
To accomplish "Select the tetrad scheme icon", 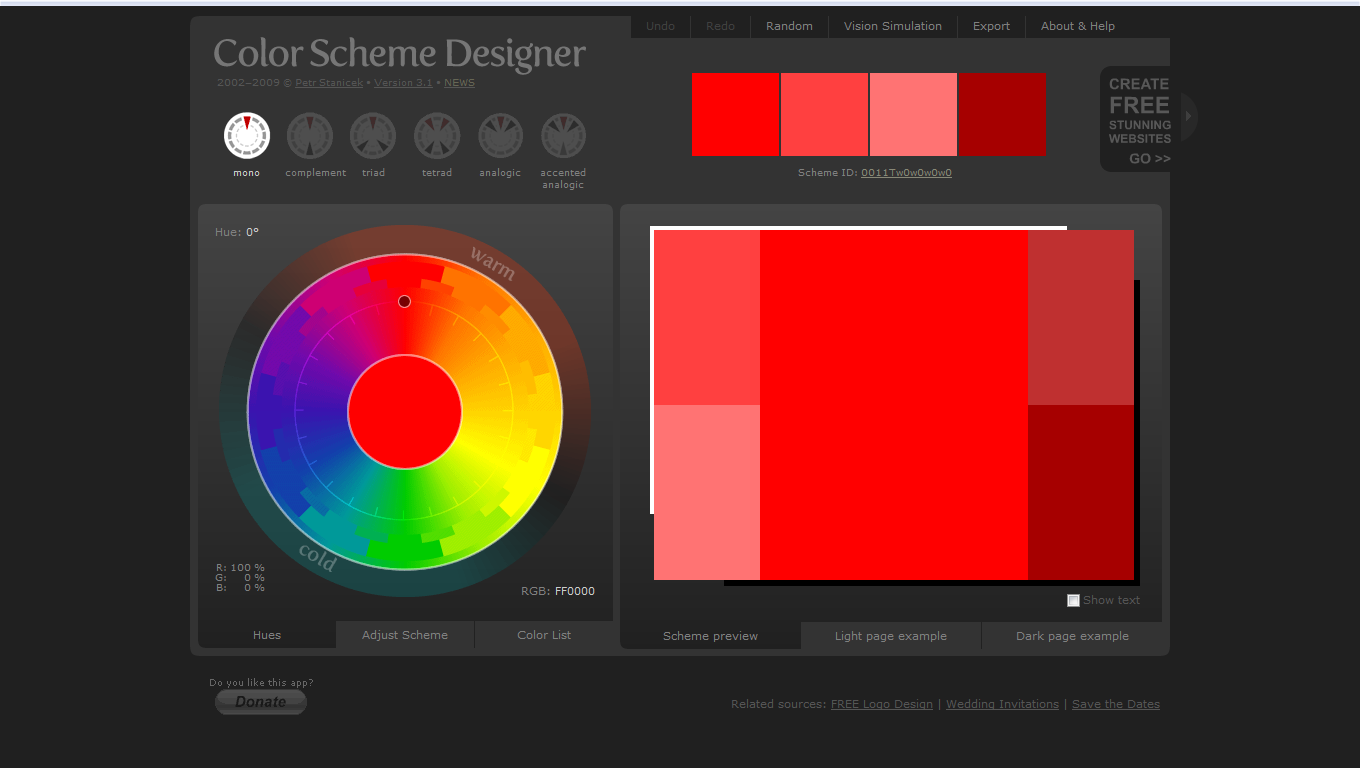I will (437, 135).
